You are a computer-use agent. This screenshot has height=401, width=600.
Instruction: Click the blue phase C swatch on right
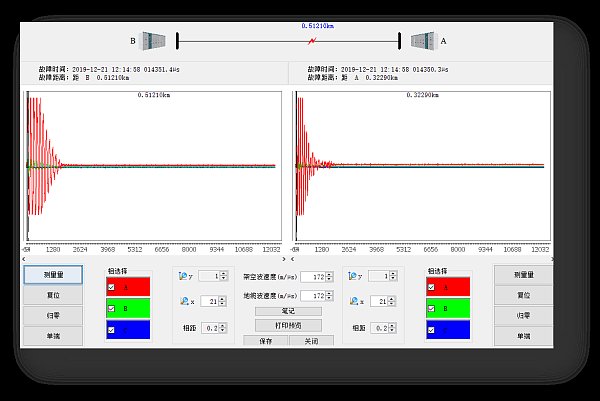(448, 330)
